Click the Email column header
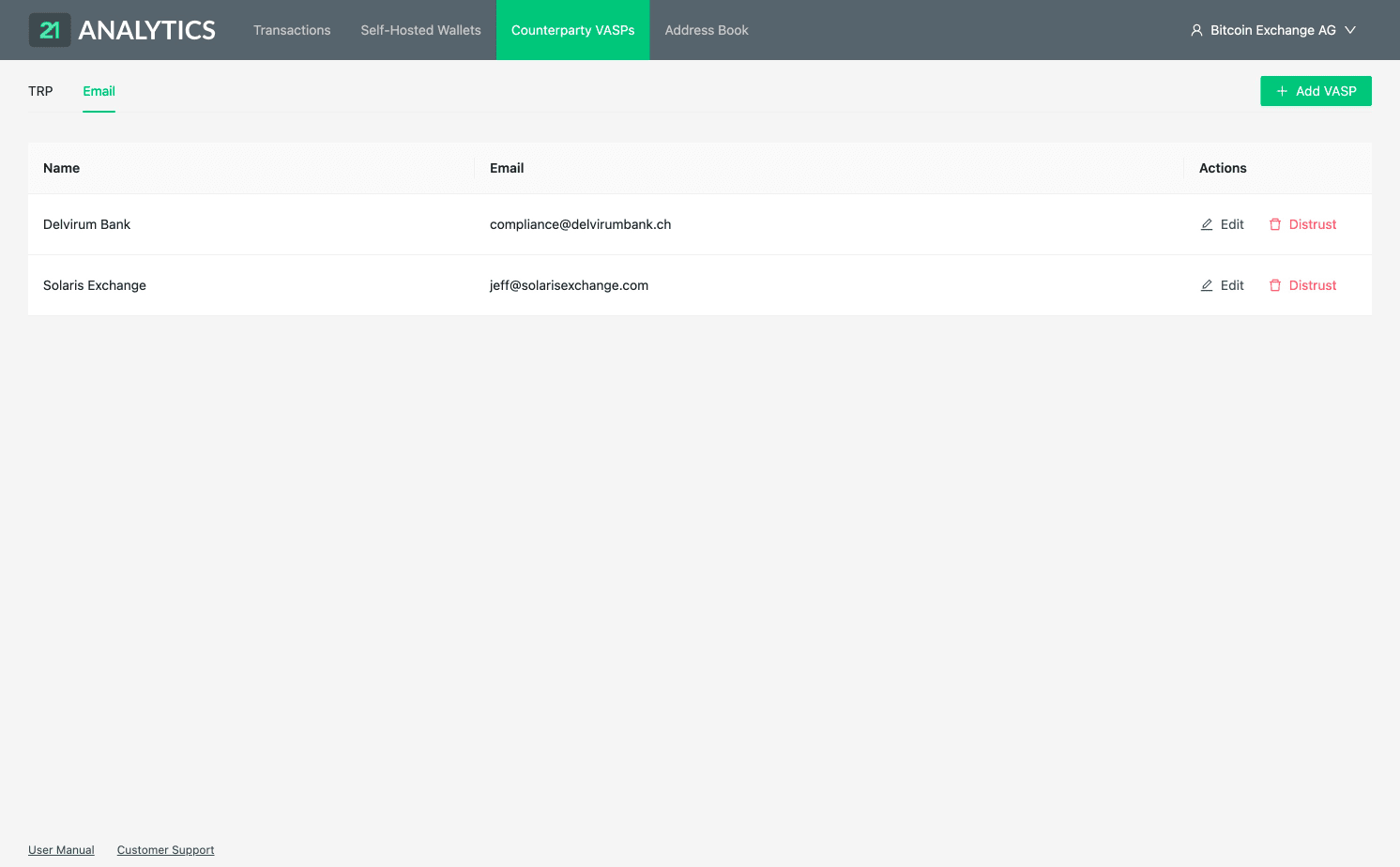 tap(507, 168)
